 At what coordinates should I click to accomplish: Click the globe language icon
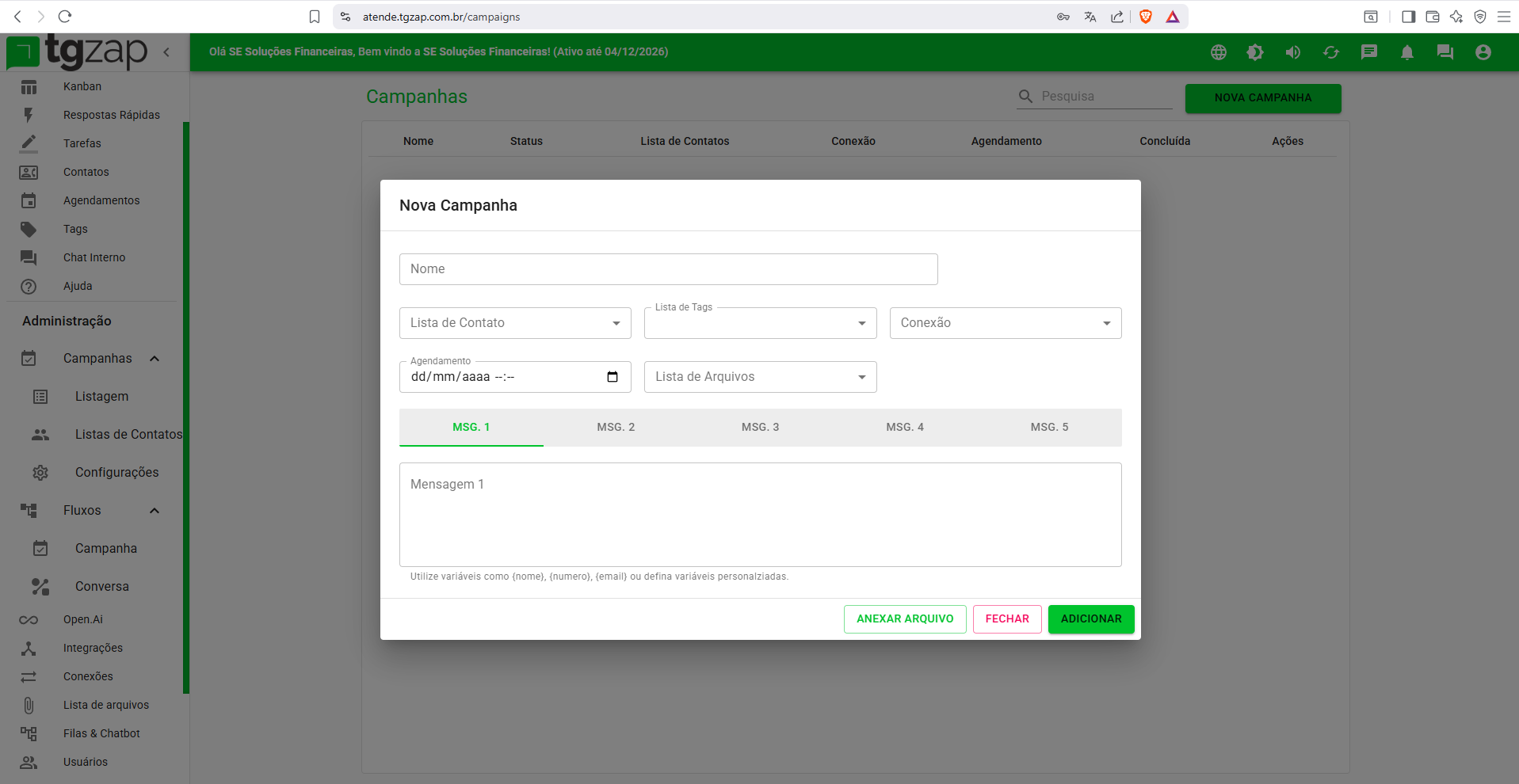coord(1218,52)
